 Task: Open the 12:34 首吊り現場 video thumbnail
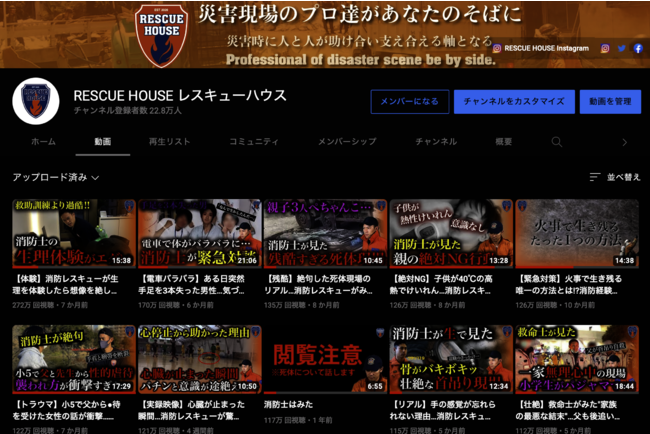451,359
